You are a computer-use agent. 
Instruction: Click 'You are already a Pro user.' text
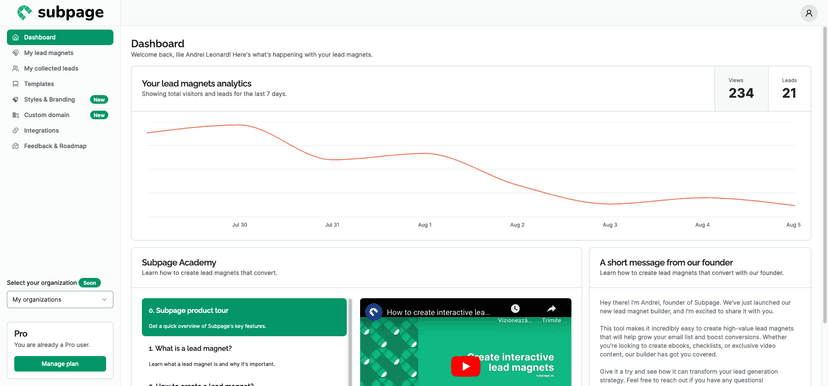tap(52, 345)
